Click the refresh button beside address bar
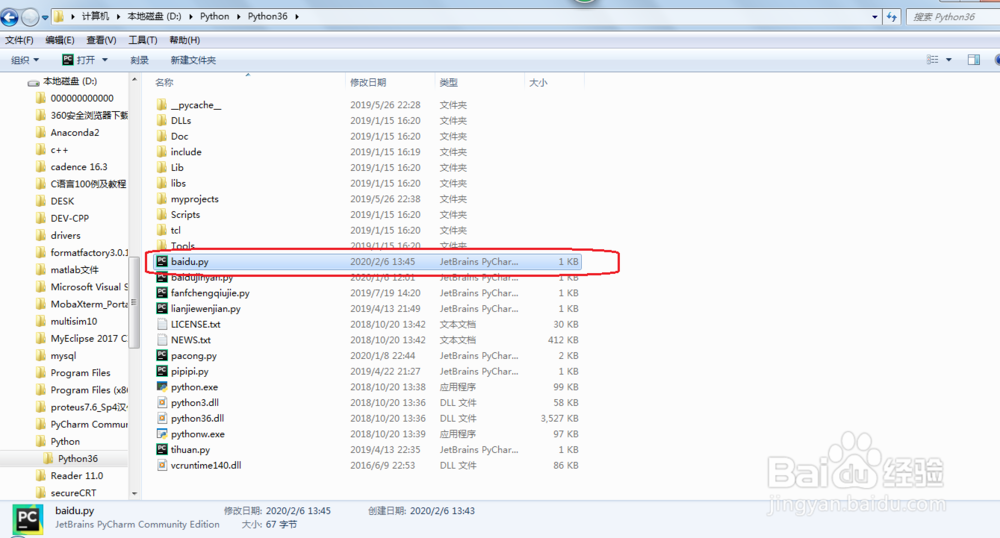1000x538 pixels. [892, 17]
